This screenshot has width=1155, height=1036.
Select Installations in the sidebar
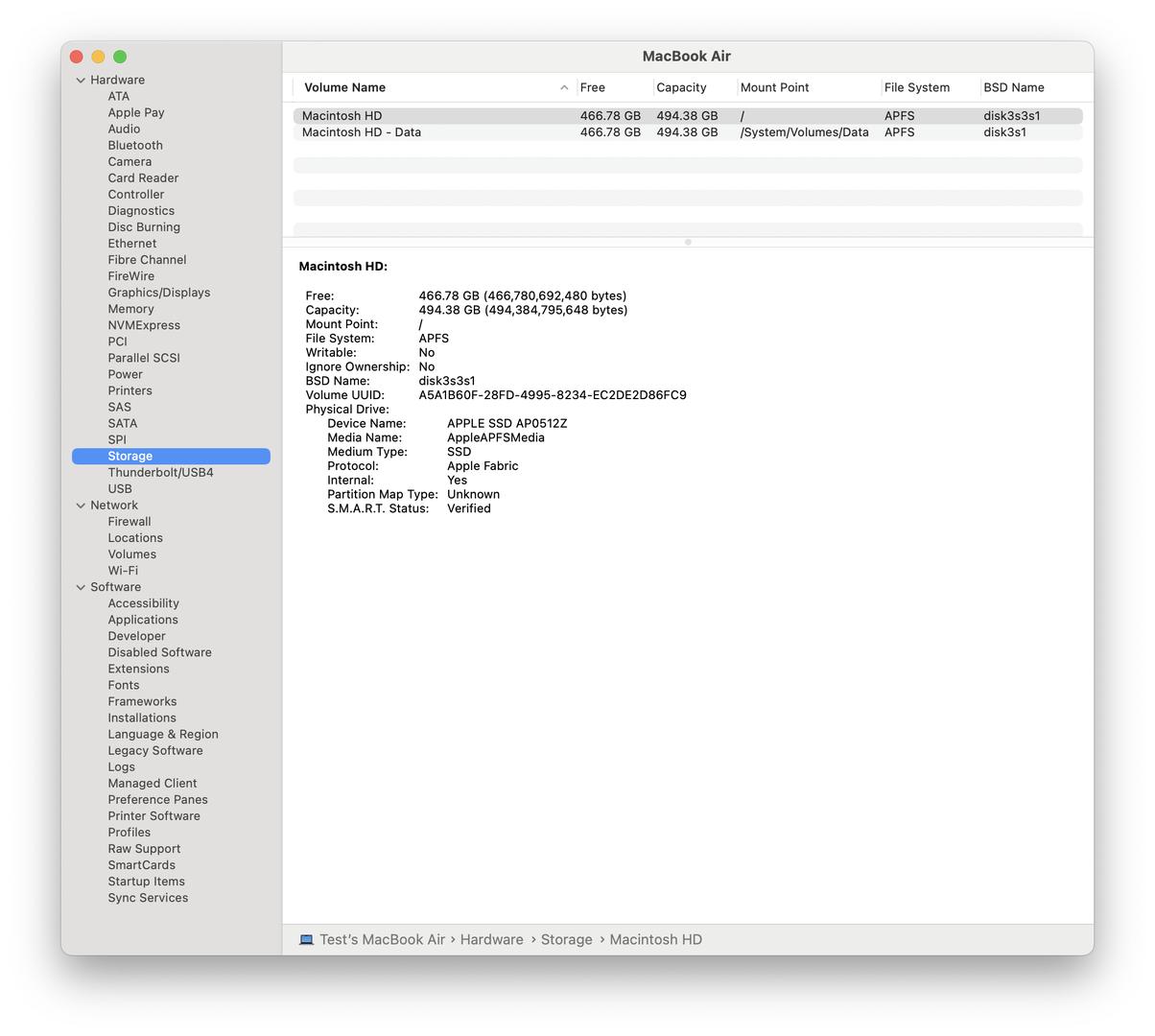click(142, 718)
